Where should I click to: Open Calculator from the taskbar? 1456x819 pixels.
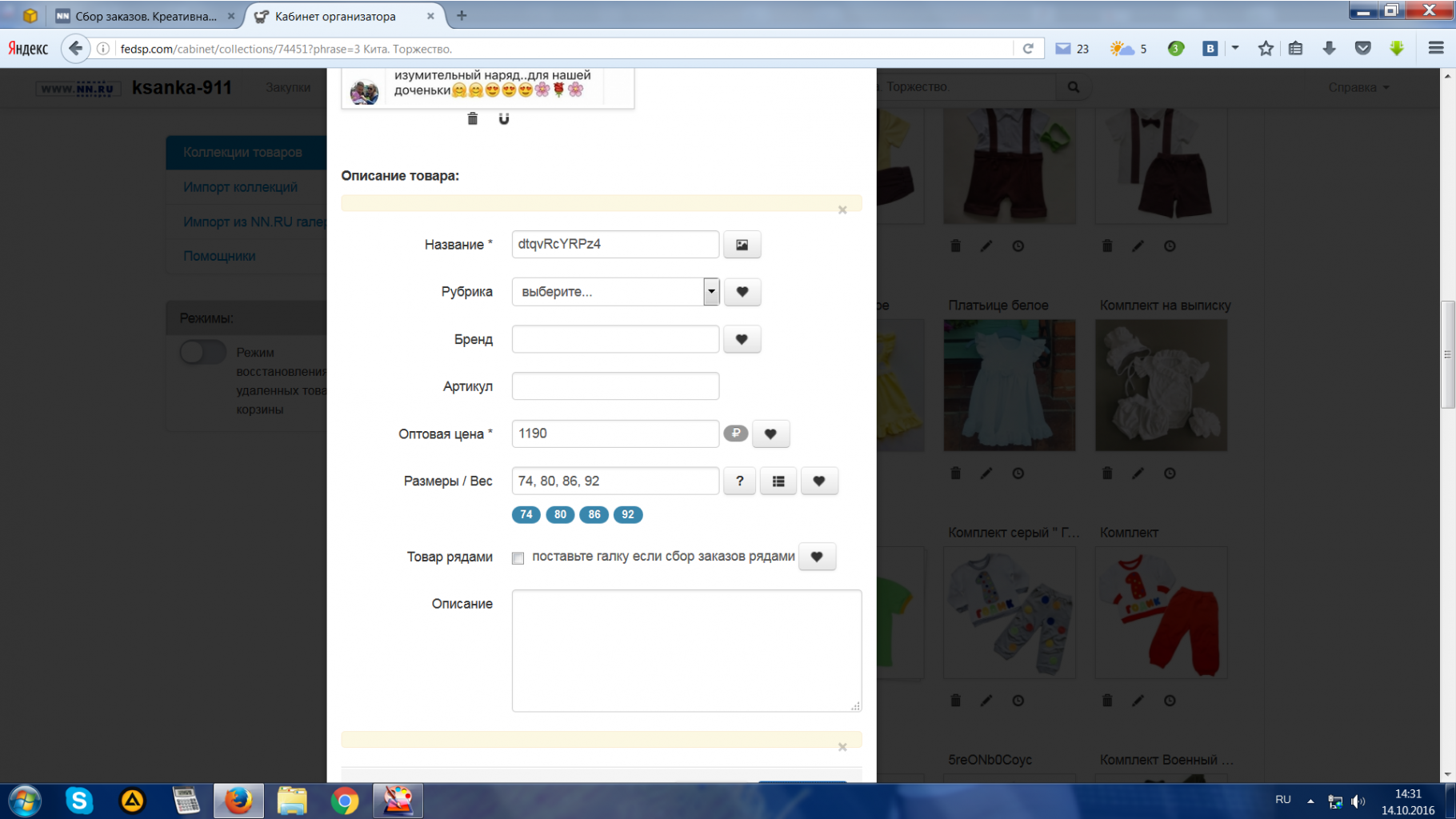[186, 801]
